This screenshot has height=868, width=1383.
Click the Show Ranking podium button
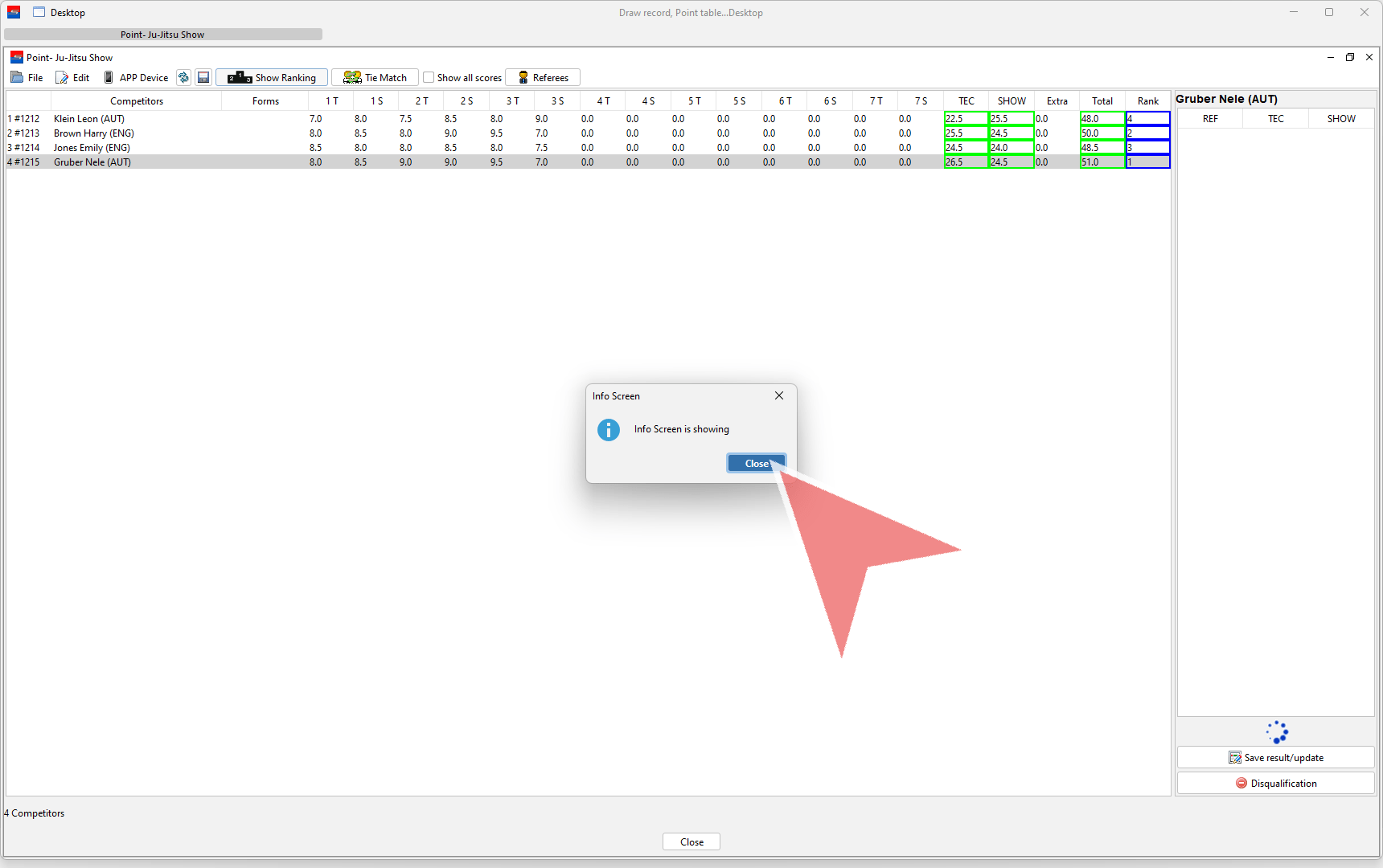272,78
